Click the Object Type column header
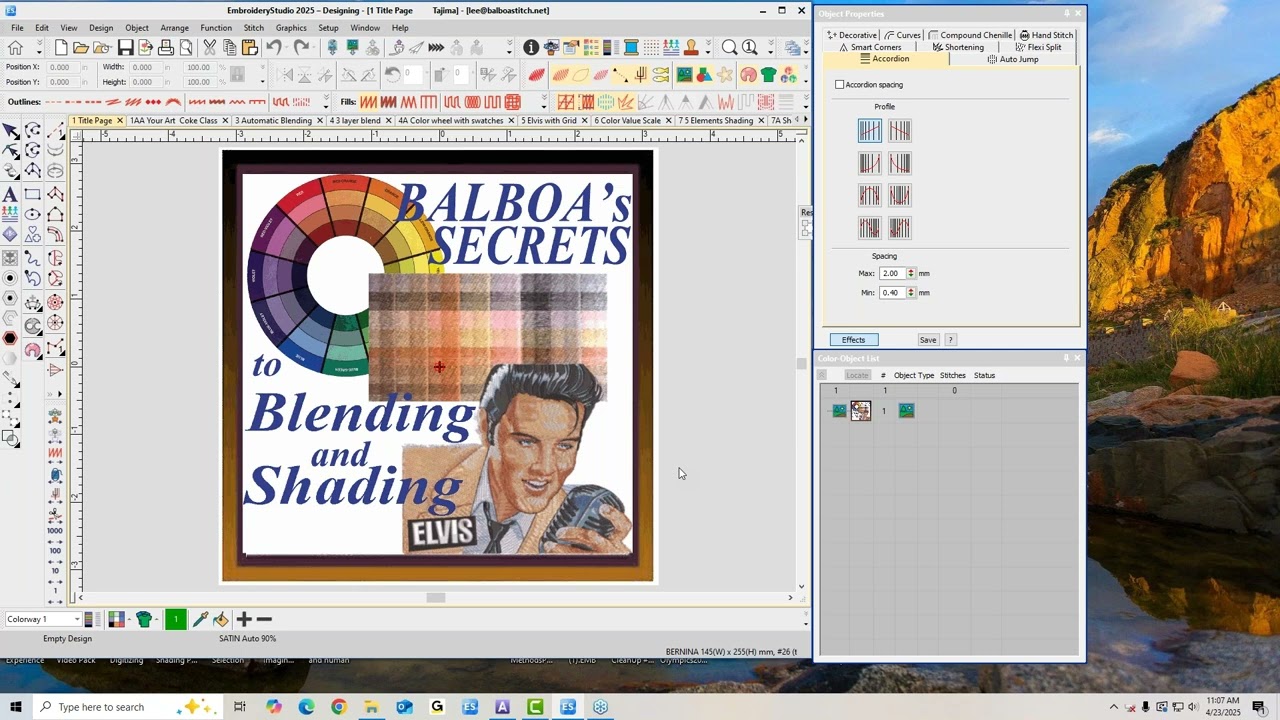 pos(914,375)
